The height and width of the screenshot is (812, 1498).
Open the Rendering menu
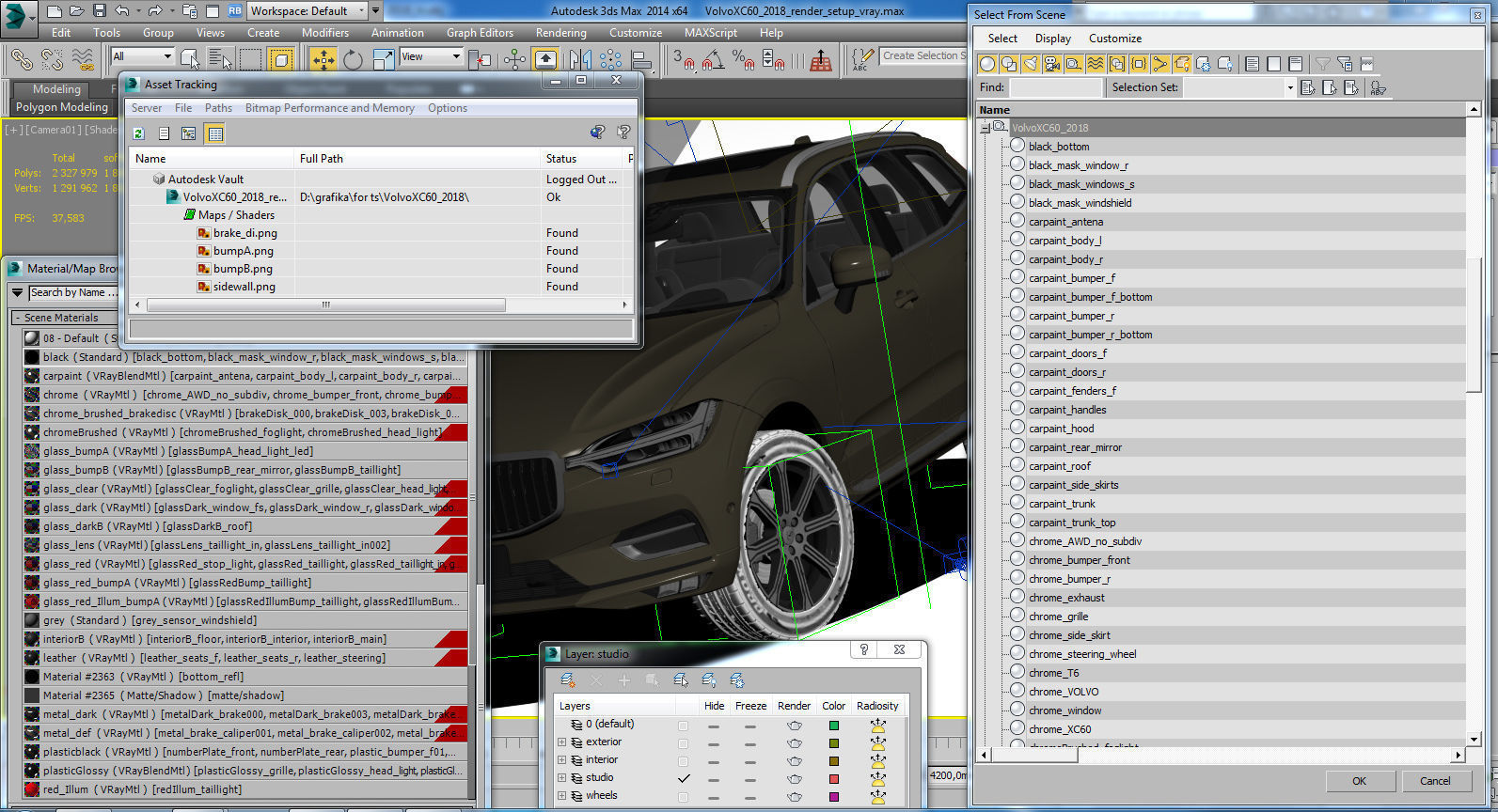(x=561, y=32)
